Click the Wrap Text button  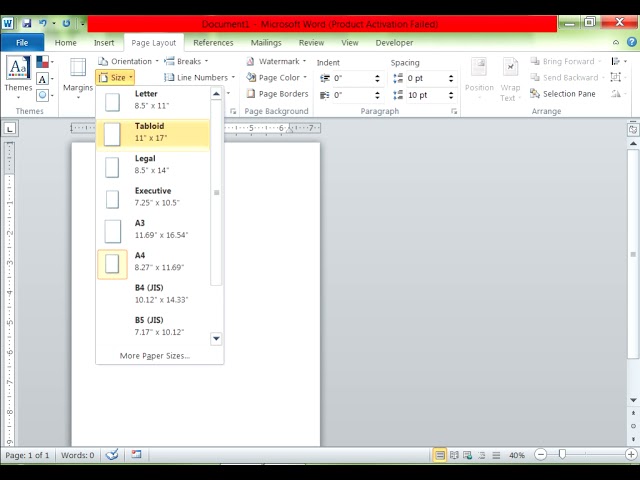point(510,79)
